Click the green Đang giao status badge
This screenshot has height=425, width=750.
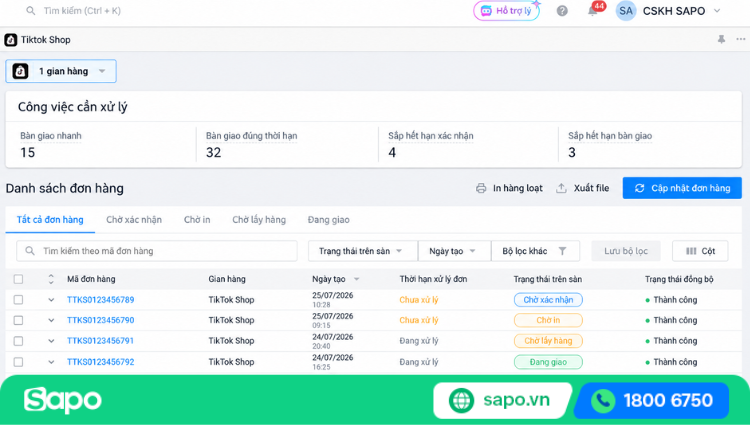tap(548, 362)
